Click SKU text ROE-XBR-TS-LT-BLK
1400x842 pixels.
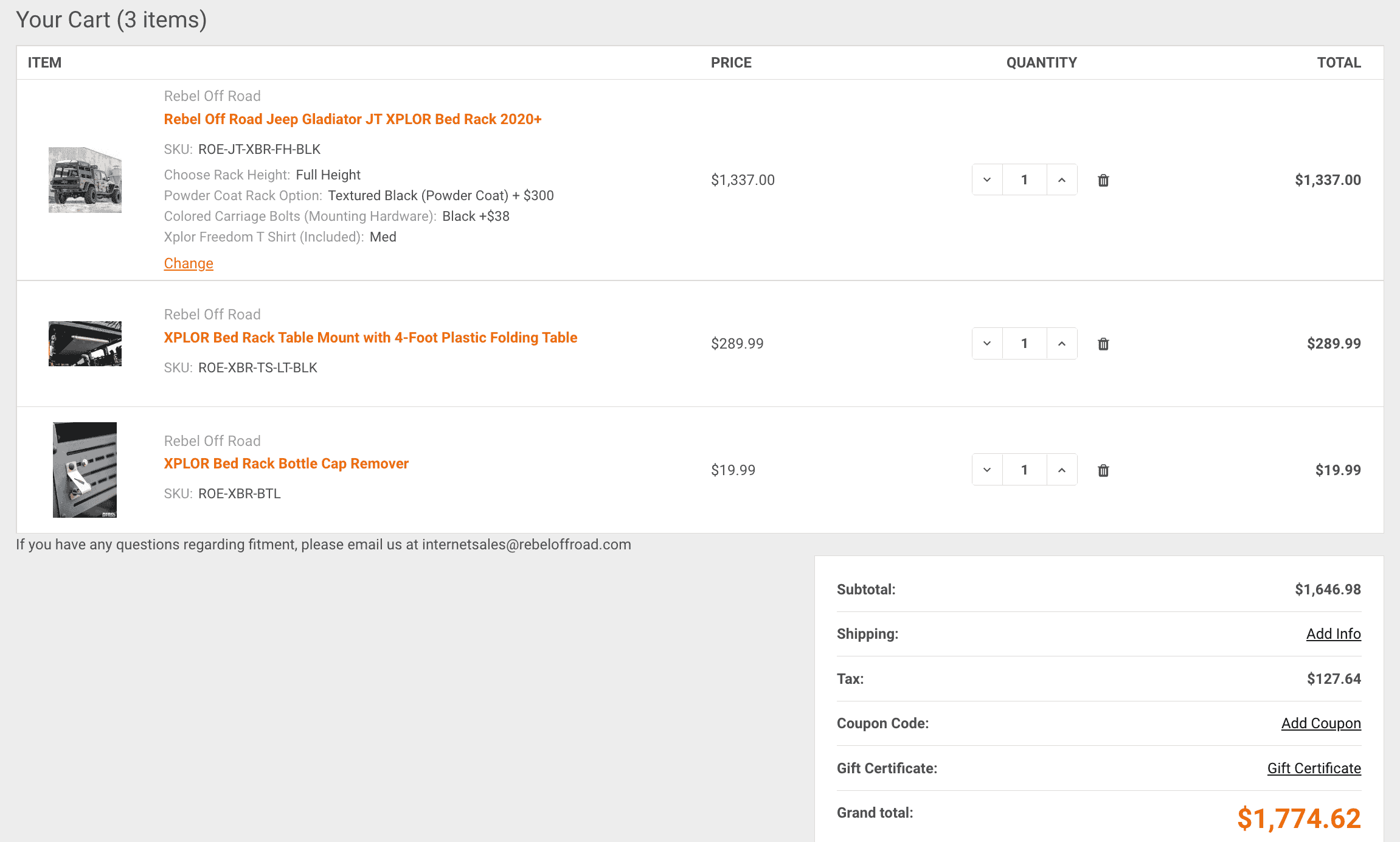[258, 368]
